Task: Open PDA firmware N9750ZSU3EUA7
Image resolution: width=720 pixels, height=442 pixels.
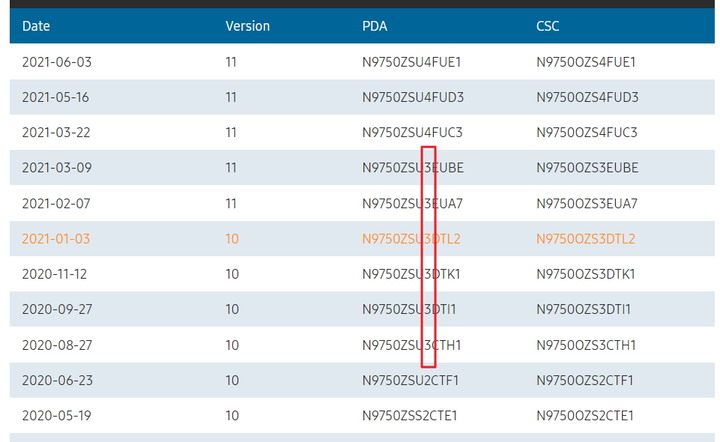Action: (412, 203)
